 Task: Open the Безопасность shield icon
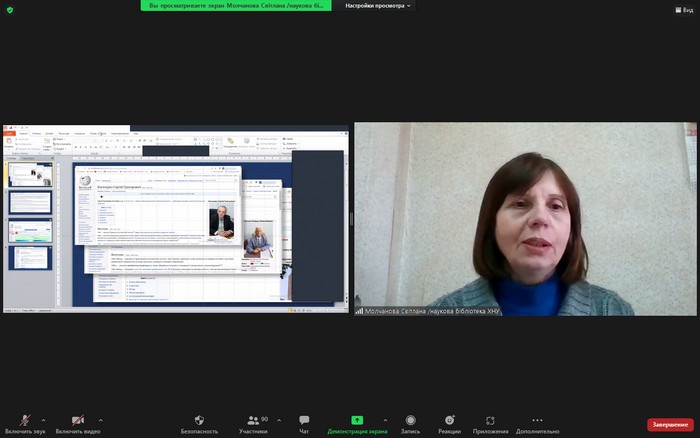tap(199, 423)
